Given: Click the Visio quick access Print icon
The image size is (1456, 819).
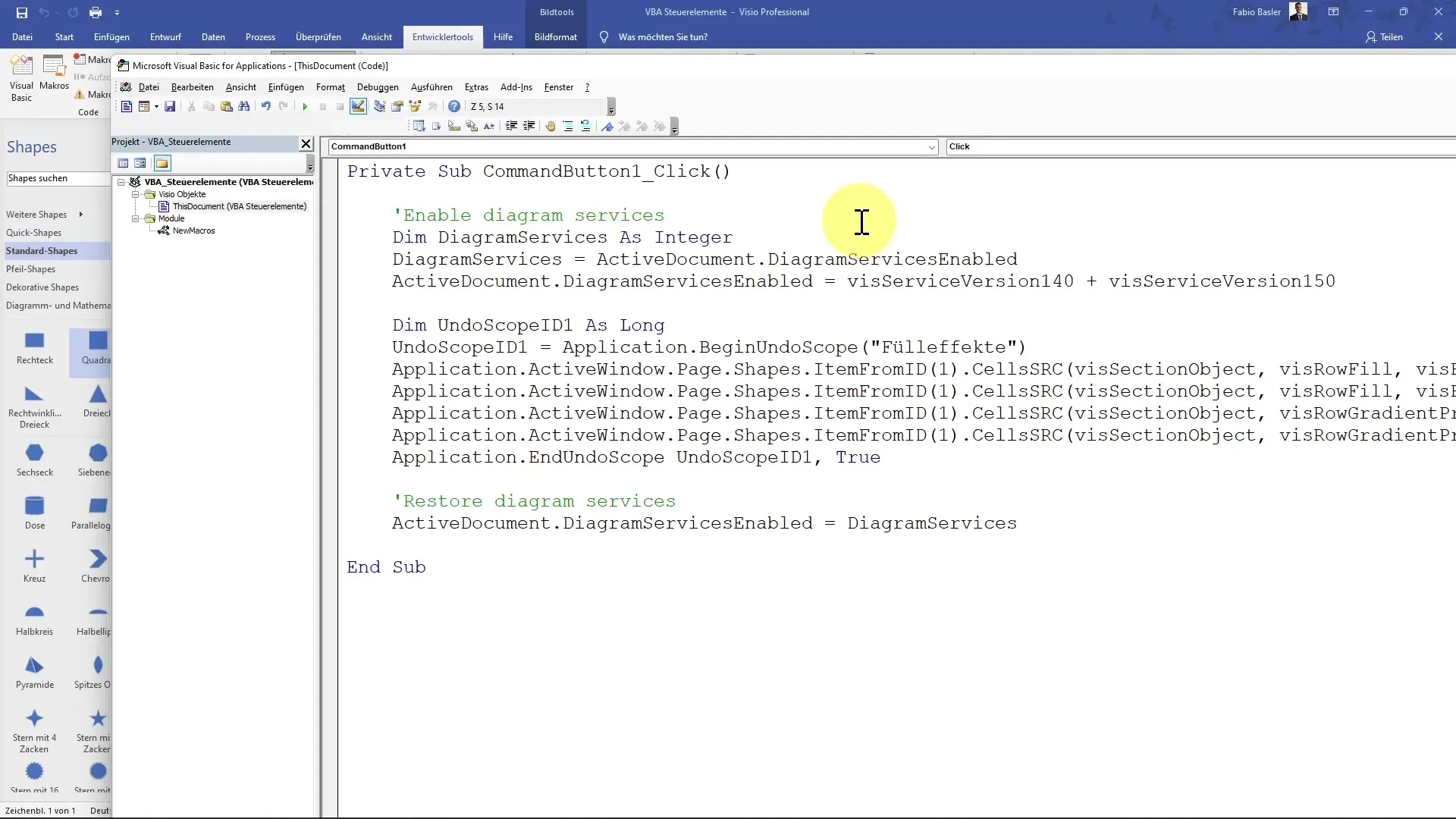Looking at the screenshot, I should [x=95, y=12].
